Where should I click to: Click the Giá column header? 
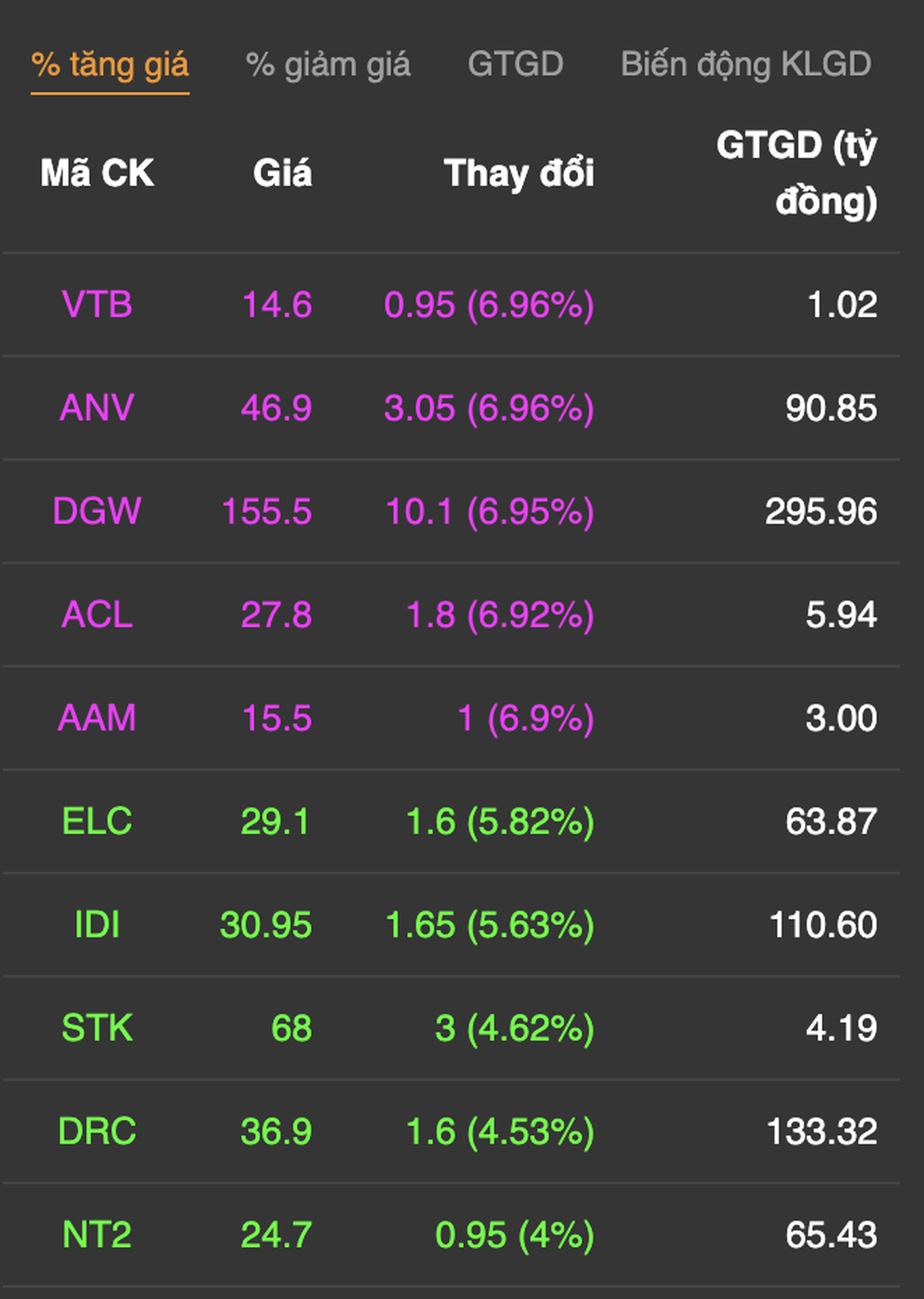click(282, 174)
